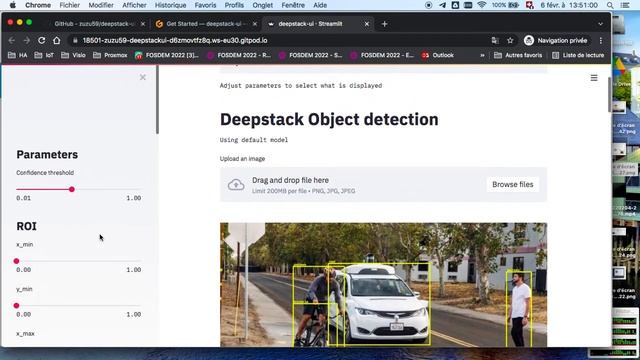Open the Afficher menu
The height and width of the screenshot is (360, 640).
(134, 5)
